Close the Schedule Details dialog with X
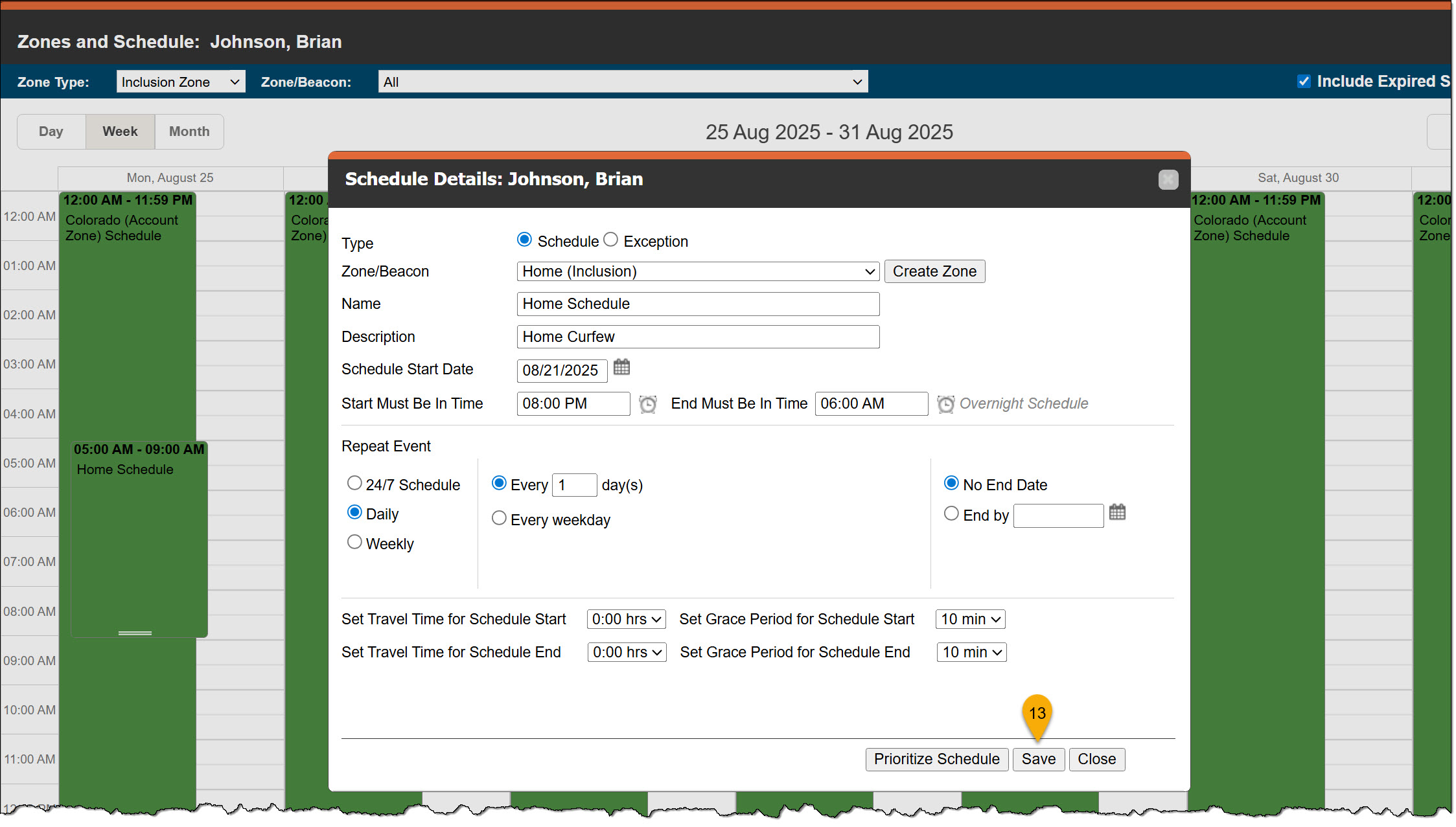This screenshot has width=1456, height=827. [x=1168, y=179]
